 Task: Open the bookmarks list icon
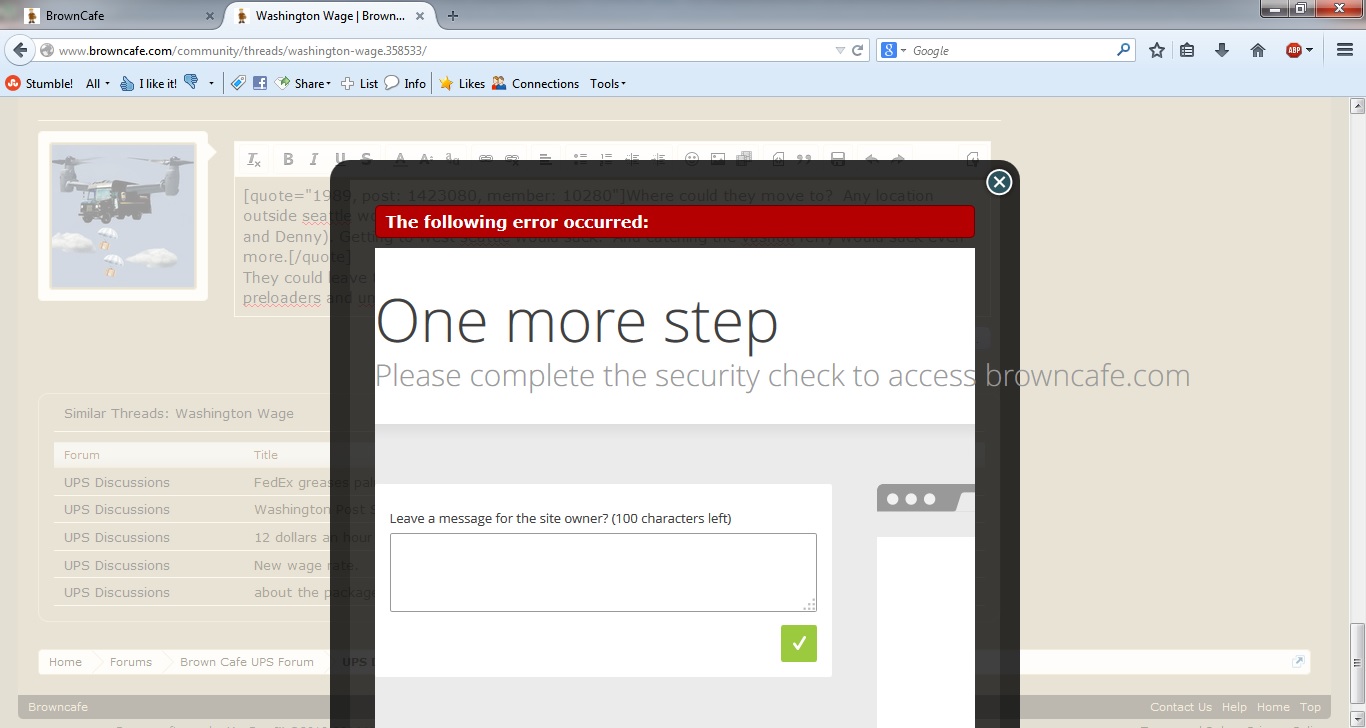[1187, 50]
